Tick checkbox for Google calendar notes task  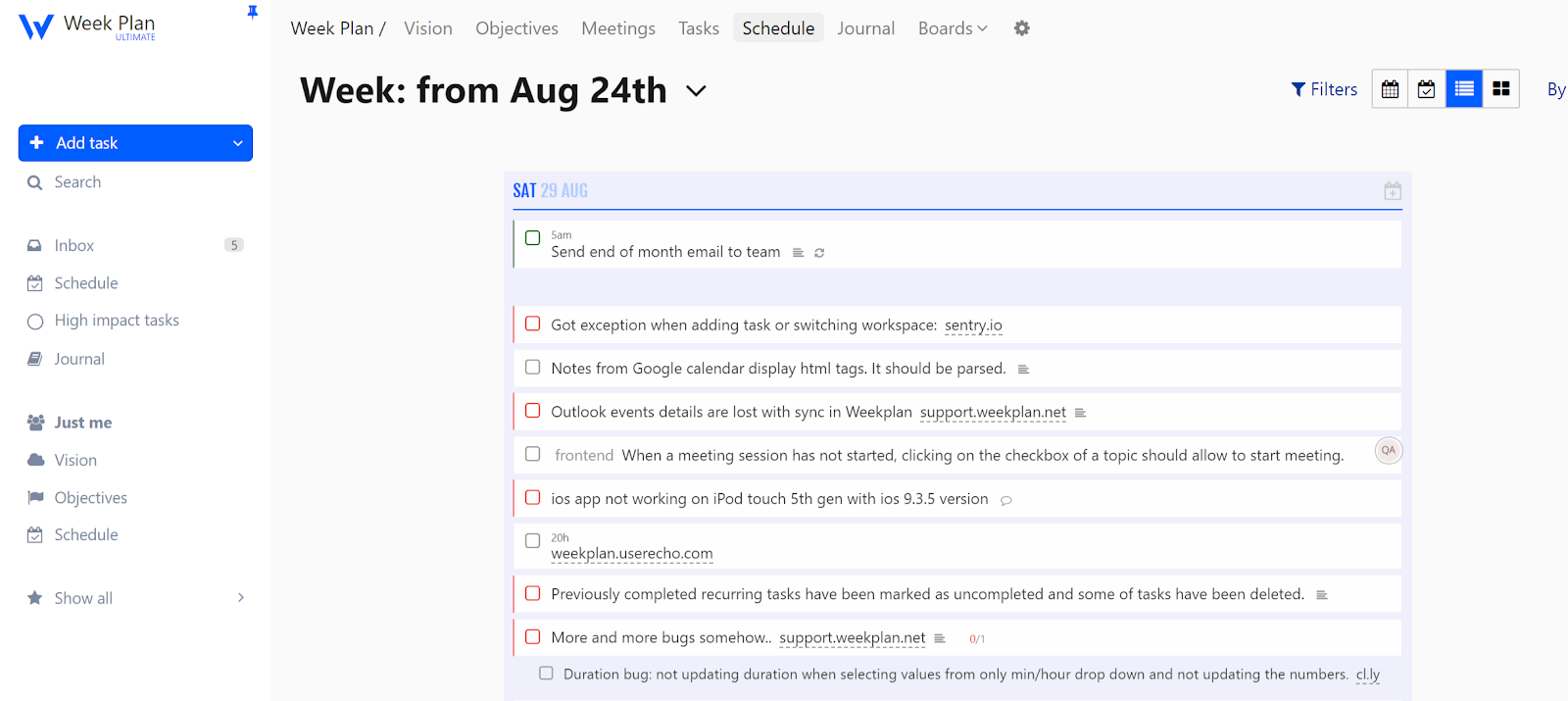[x=533, y=368]
